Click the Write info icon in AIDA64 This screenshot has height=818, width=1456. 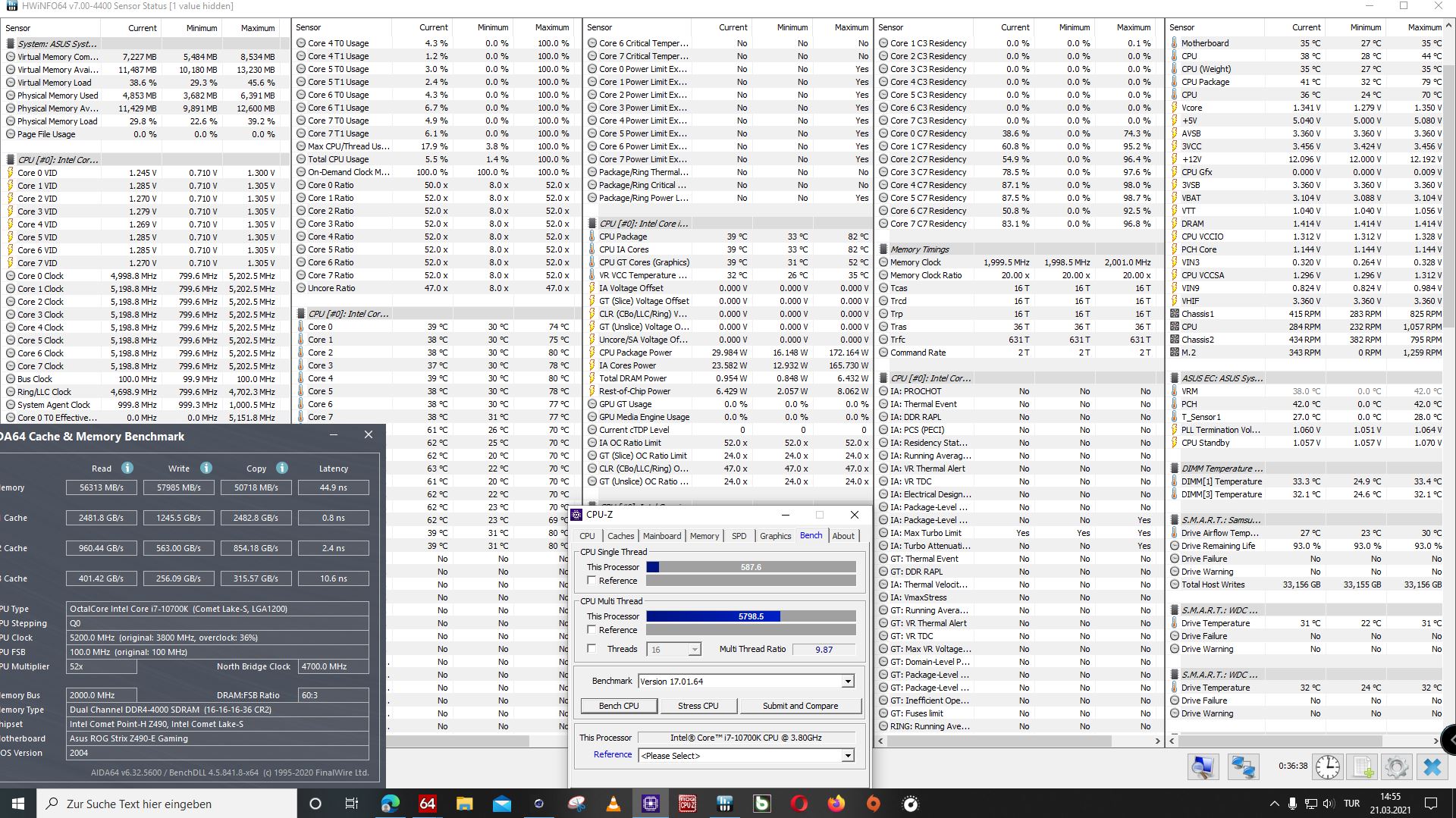206,468
